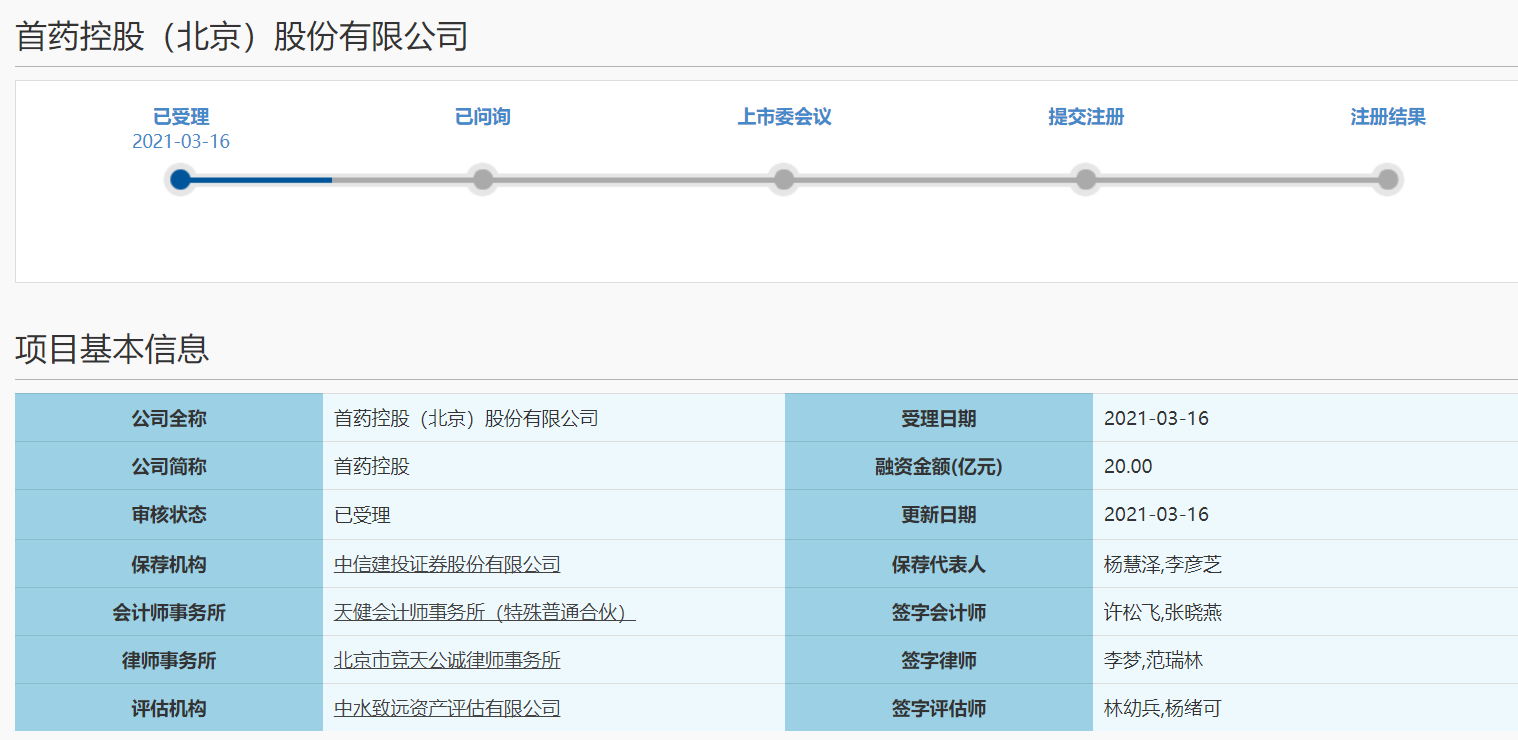Screen dimensions: 1518x740
Task: Open the 中信建投证券股份有限公司 link
Action: [x=447, y=564]
